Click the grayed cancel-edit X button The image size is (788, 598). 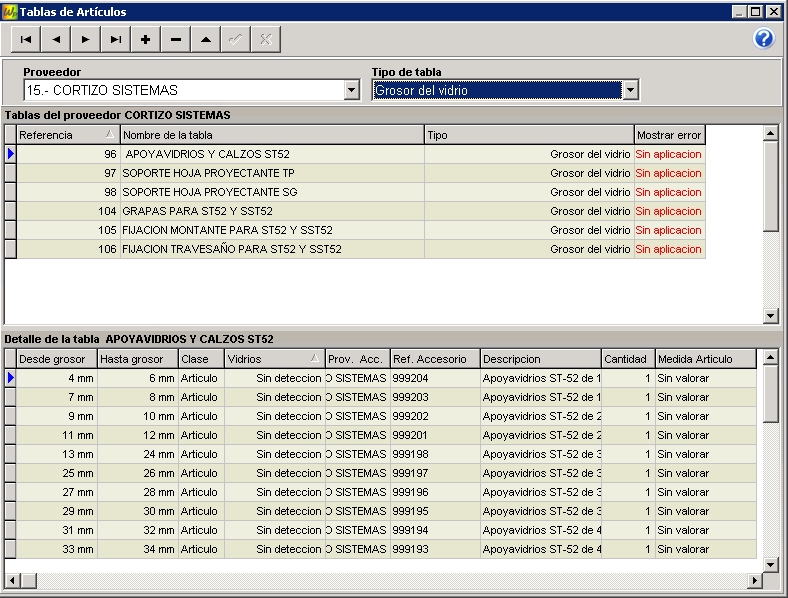coord(265,39)
